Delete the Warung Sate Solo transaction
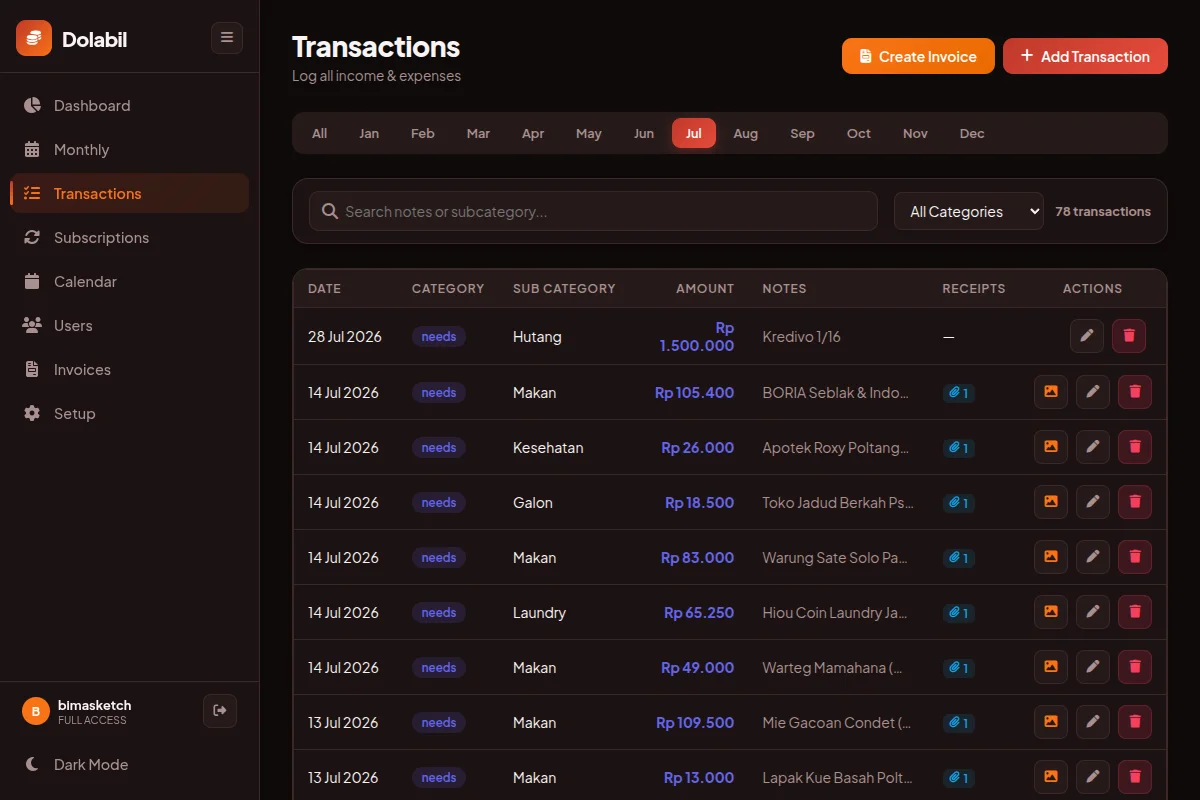This screenshot has width=1200, height=800. click(1135, 557)
